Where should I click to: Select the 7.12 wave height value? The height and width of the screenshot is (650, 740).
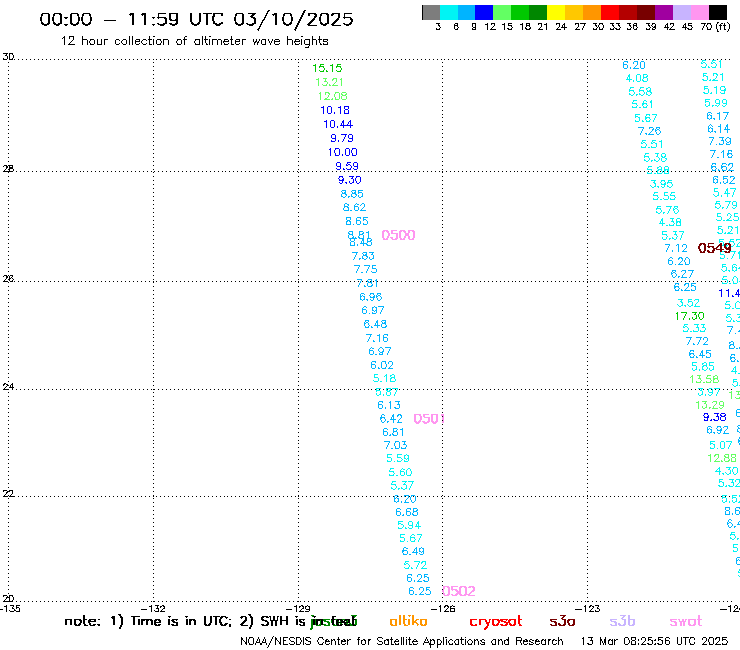[x=676, y=248]
